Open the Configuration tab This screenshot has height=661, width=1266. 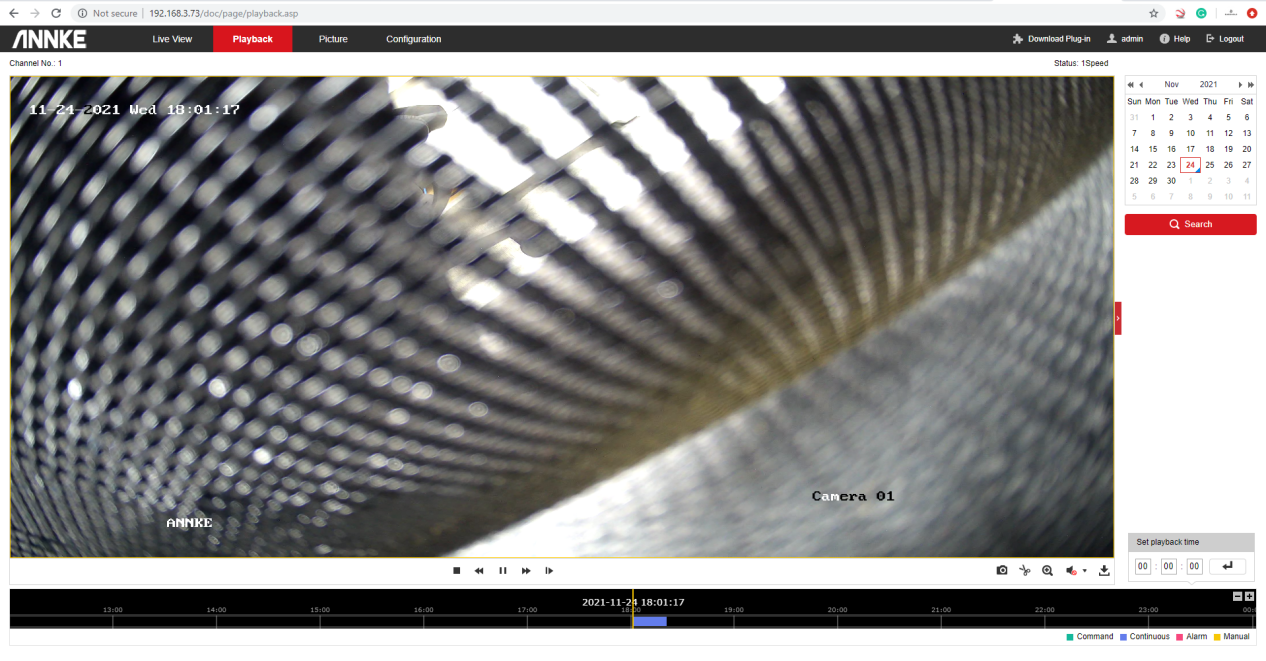pyautogui.click(x=413, y=39)
